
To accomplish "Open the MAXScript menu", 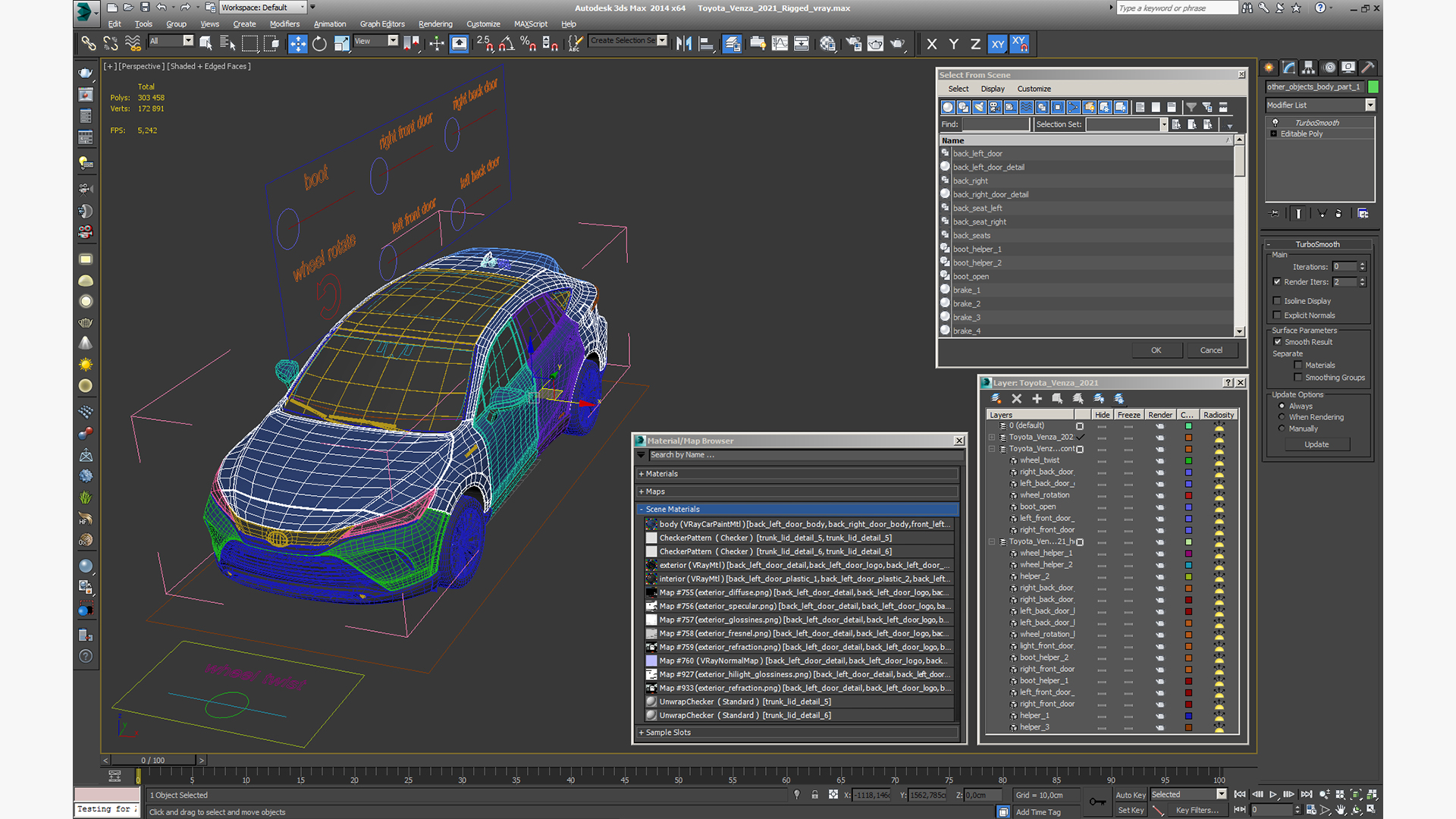I will [531, 24].
